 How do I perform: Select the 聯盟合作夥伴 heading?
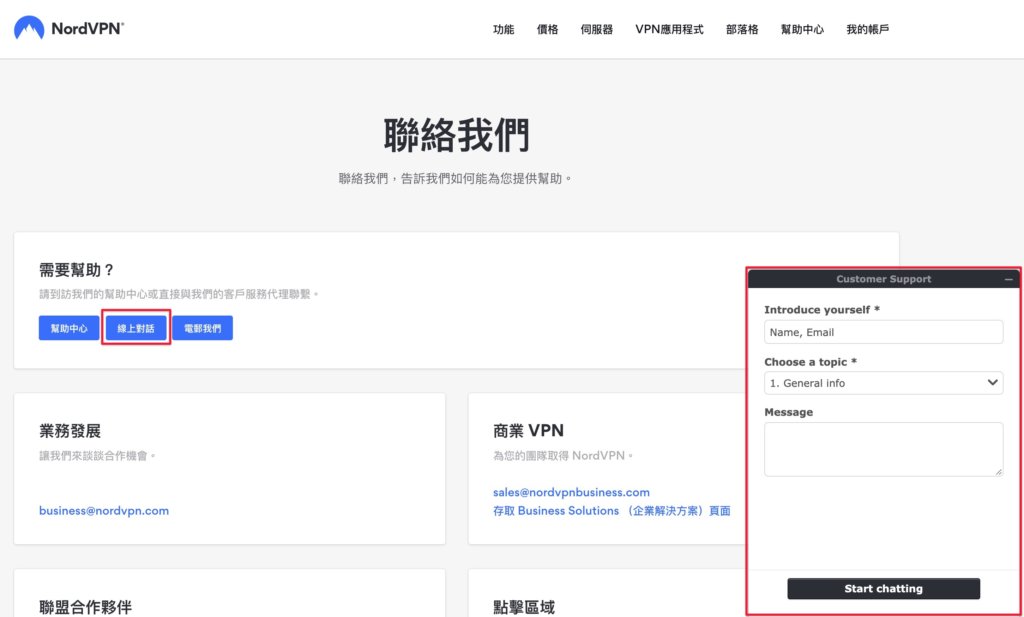pos(86,607)
